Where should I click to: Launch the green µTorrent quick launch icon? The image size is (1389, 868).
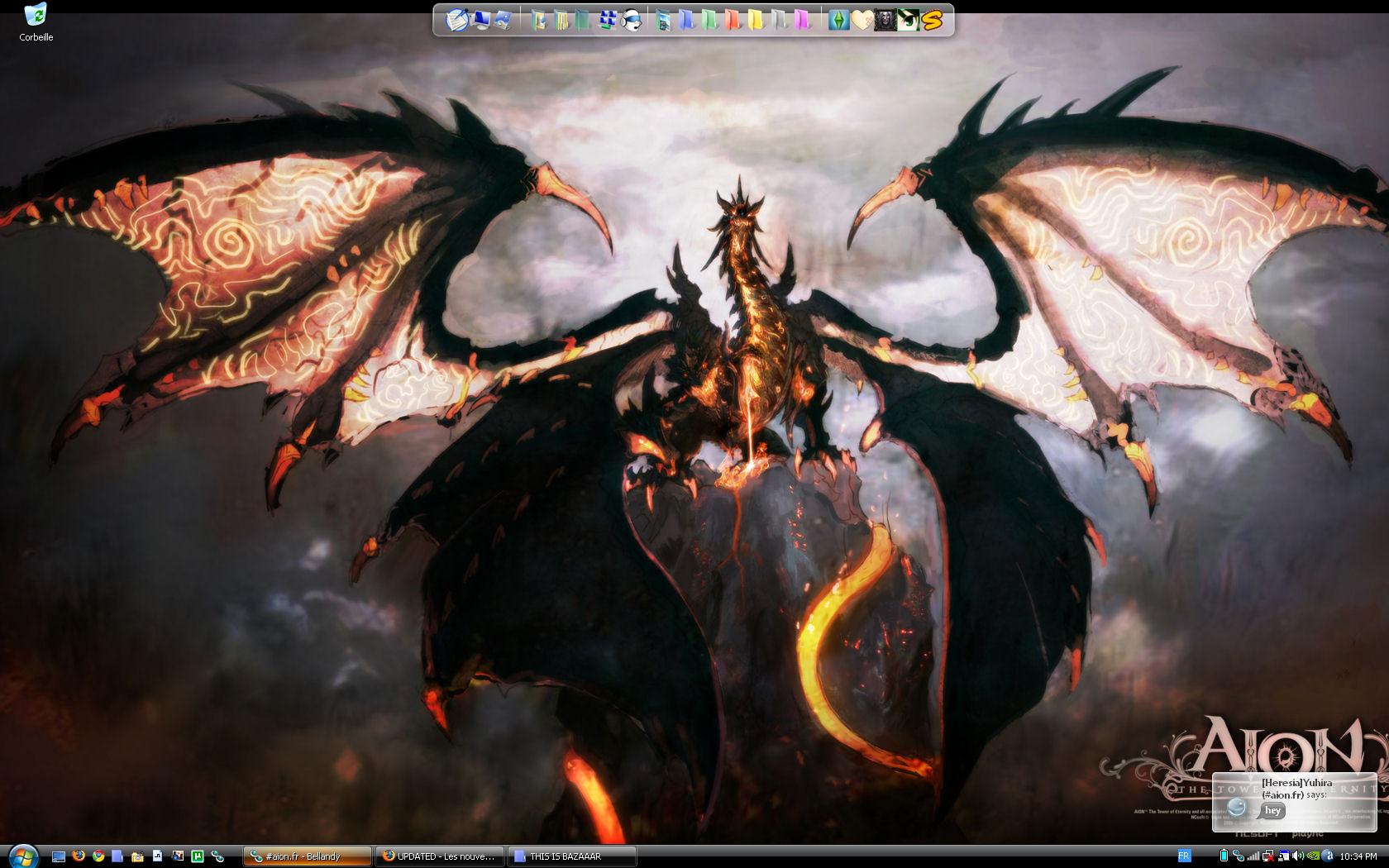pos(198,856)
